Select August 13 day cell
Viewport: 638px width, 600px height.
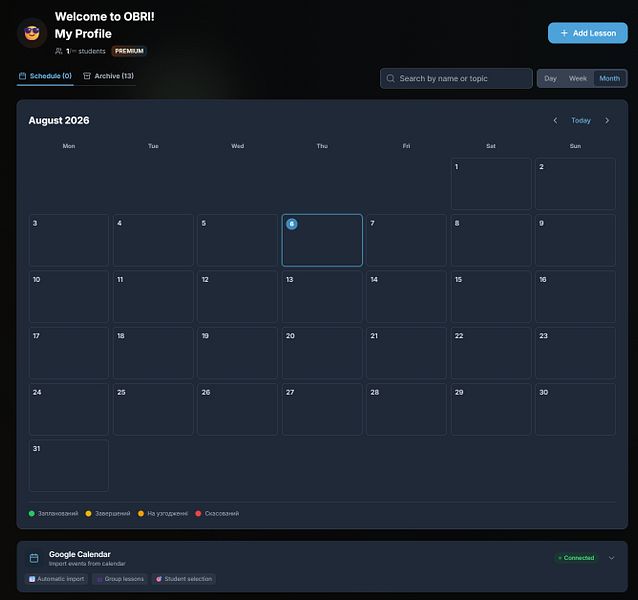click(x=322, y=297)
